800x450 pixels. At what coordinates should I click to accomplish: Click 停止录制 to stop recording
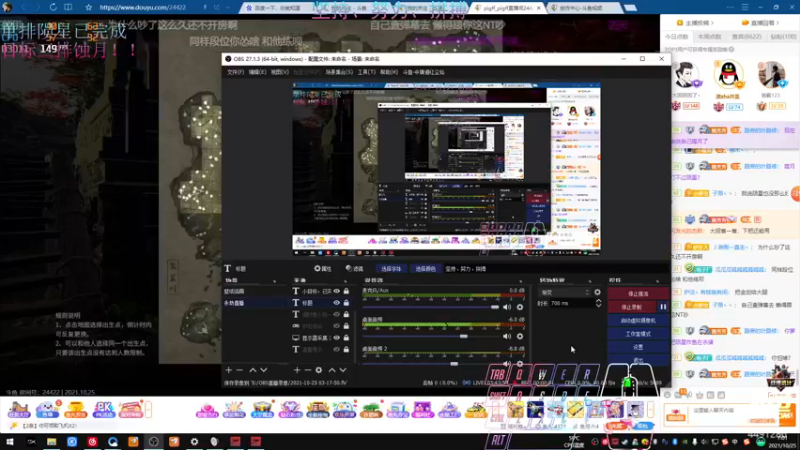[x=632, y=307]
